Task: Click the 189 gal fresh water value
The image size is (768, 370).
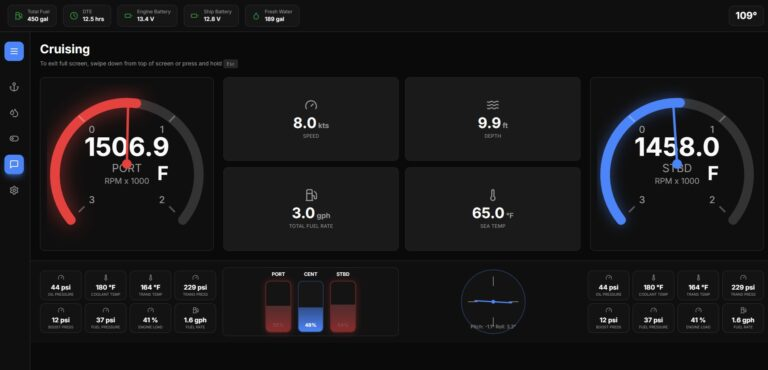Action: [274, 19]
